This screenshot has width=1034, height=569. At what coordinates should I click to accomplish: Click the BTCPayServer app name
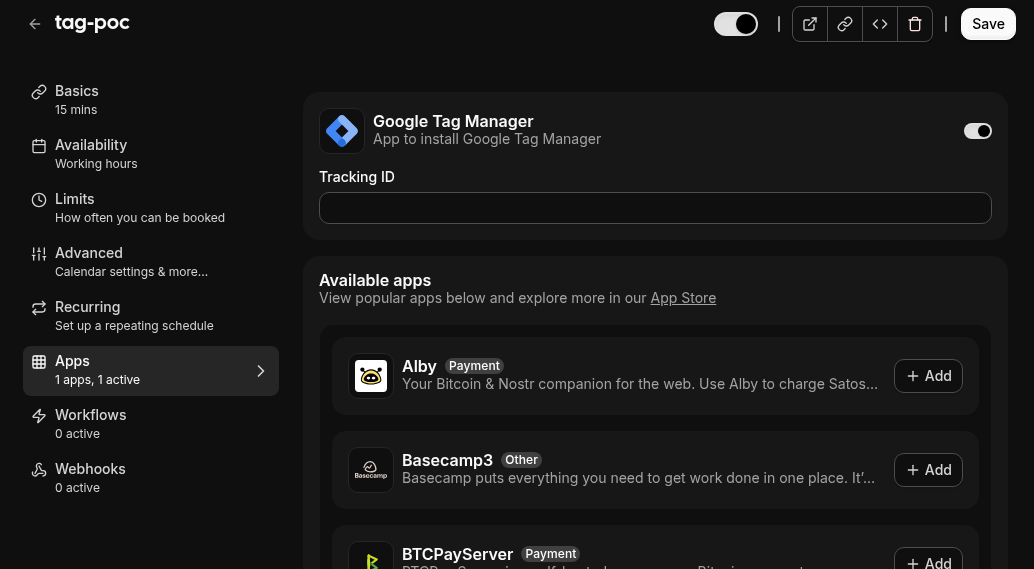click(457, 554)
